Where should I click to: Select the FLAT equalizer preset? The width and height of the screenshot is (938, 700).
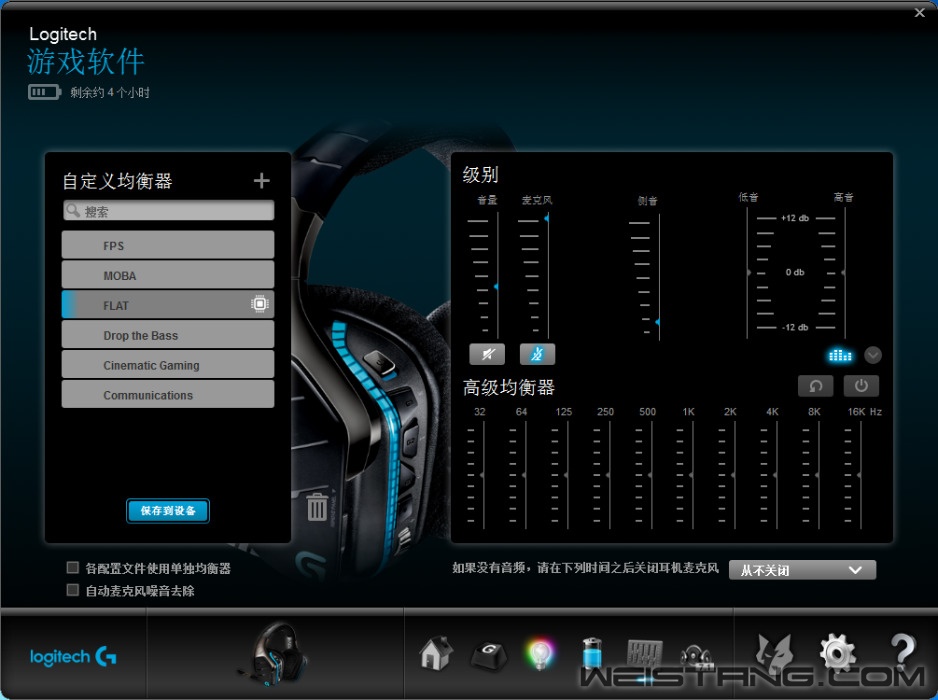coord(168,305)
